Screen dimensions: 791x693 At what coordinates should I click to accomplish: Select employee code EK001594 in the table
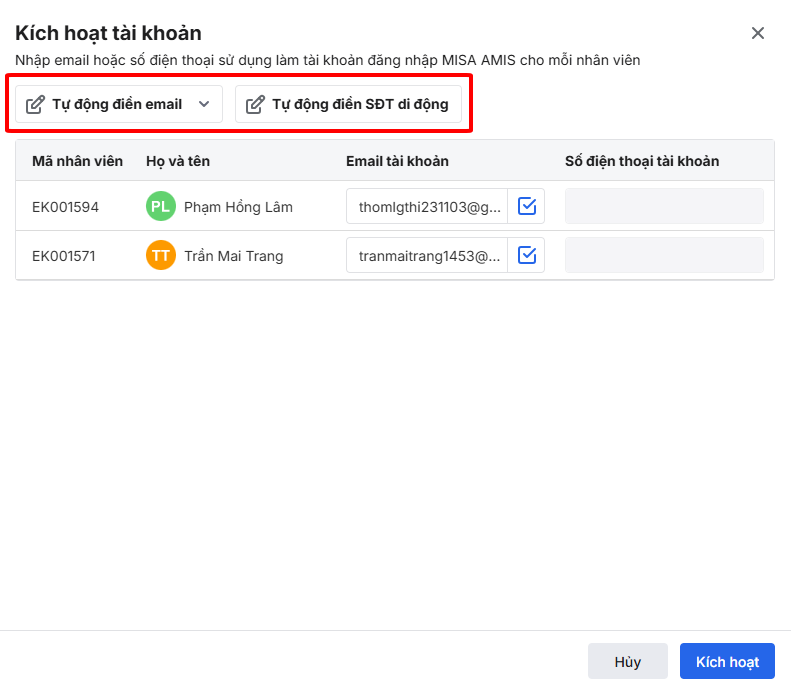tap(65, 207)
